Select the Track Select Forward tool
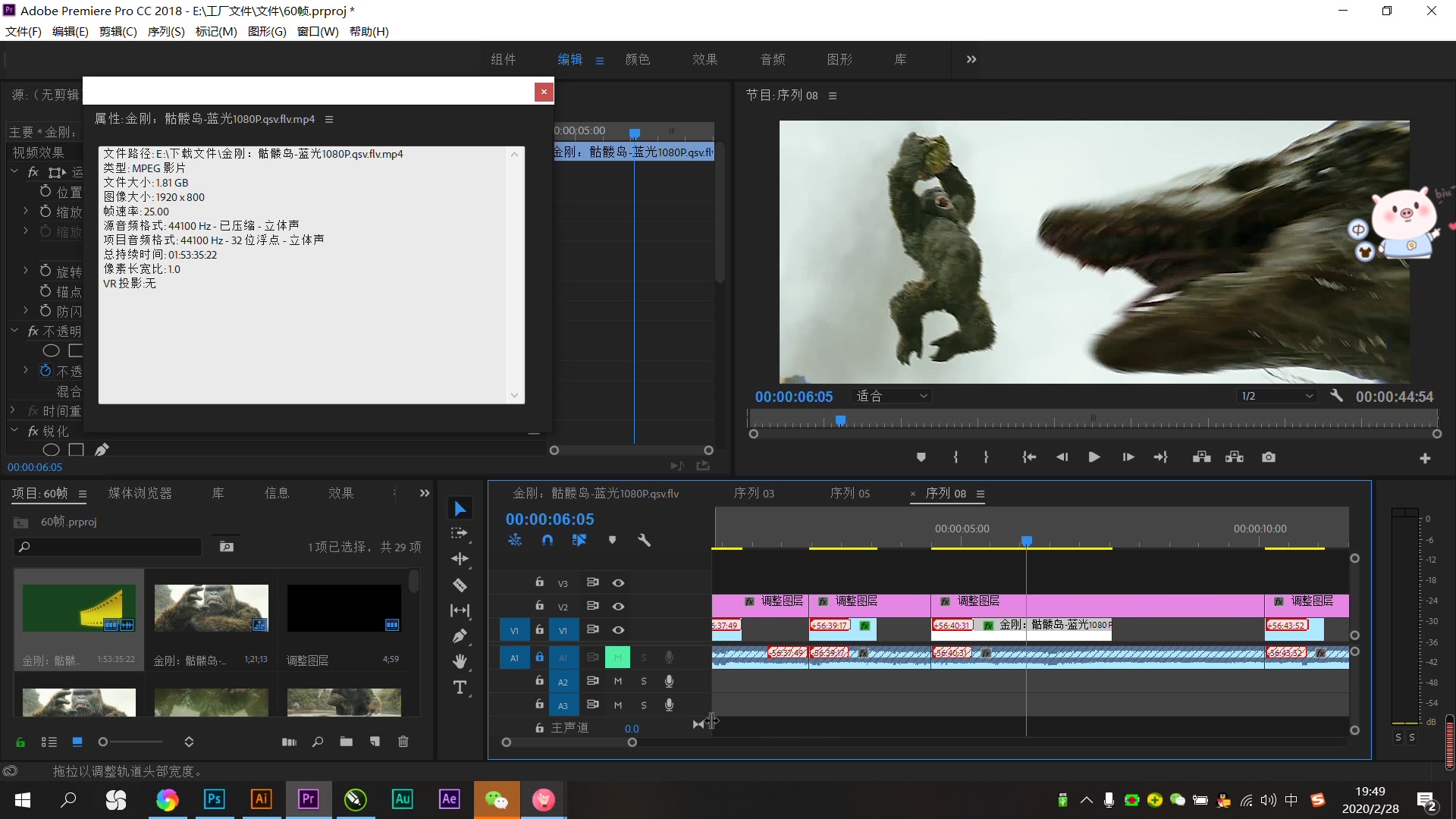The image size is (1456, 819). [x=460, y=534]
